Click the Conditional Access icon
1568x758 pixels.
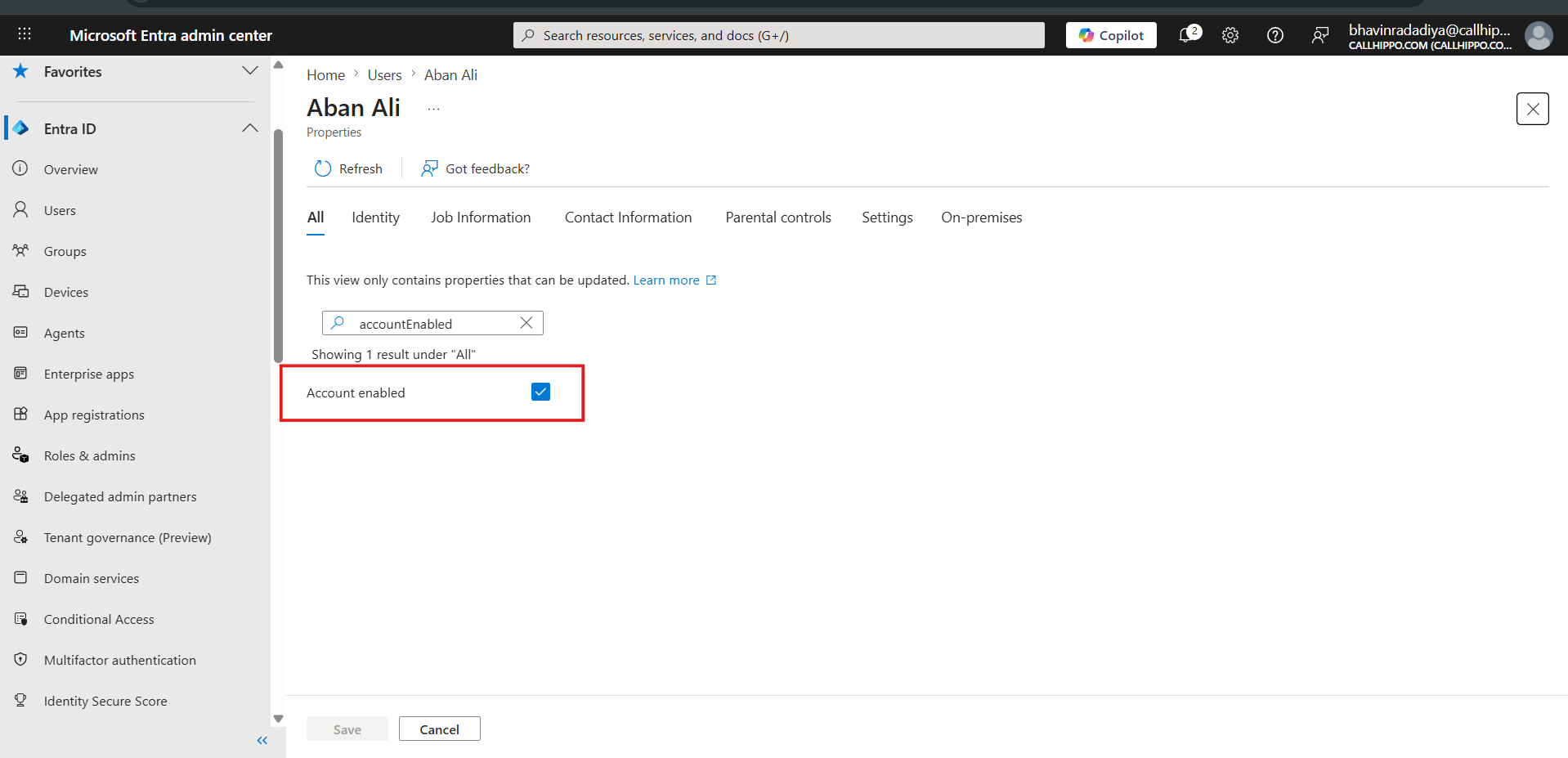(20, 618)
